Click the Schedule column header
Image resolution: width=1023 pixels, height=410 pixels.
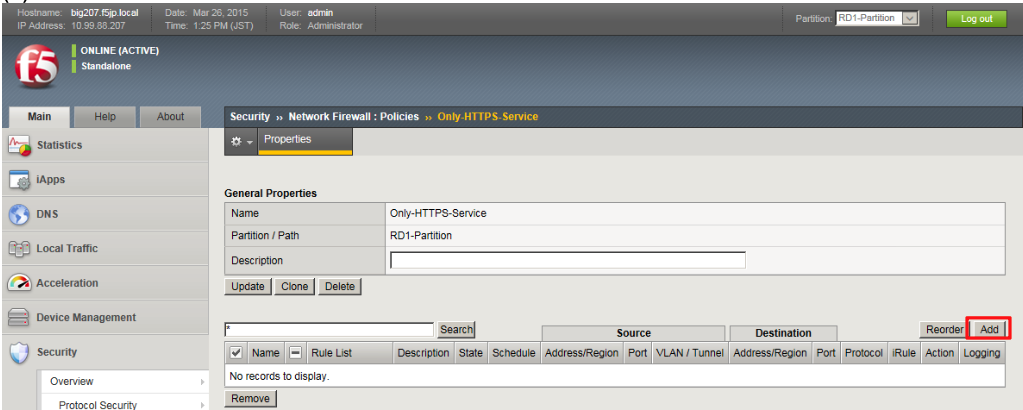click(x=513, y=353)
